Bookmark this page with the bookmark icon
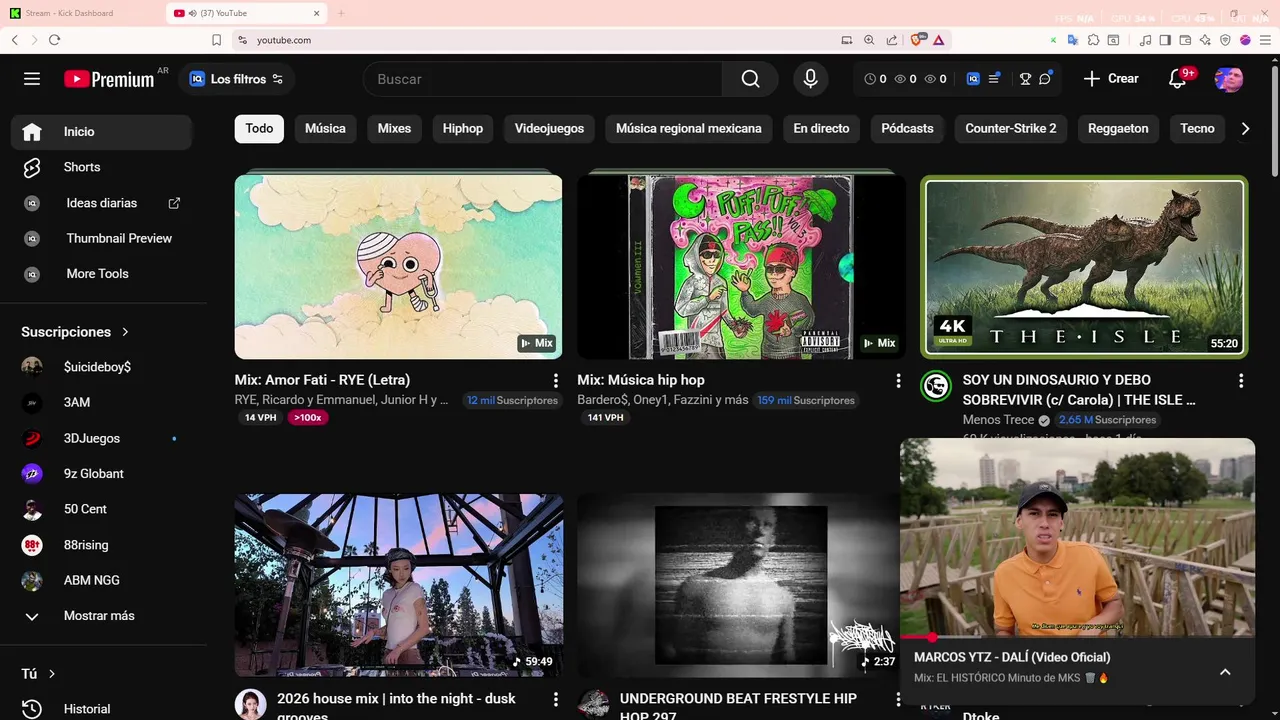 (216, 40)
